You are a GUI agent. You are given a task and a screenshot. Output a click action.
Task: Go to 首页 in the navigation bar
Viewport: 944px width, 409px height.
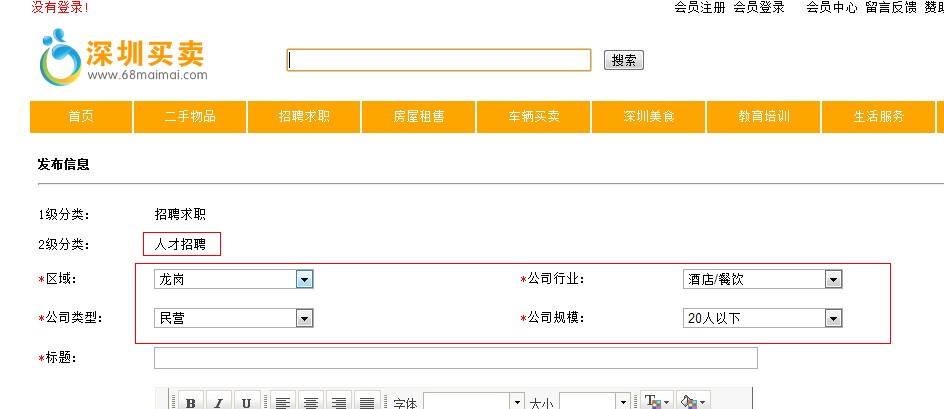(81, 117)
